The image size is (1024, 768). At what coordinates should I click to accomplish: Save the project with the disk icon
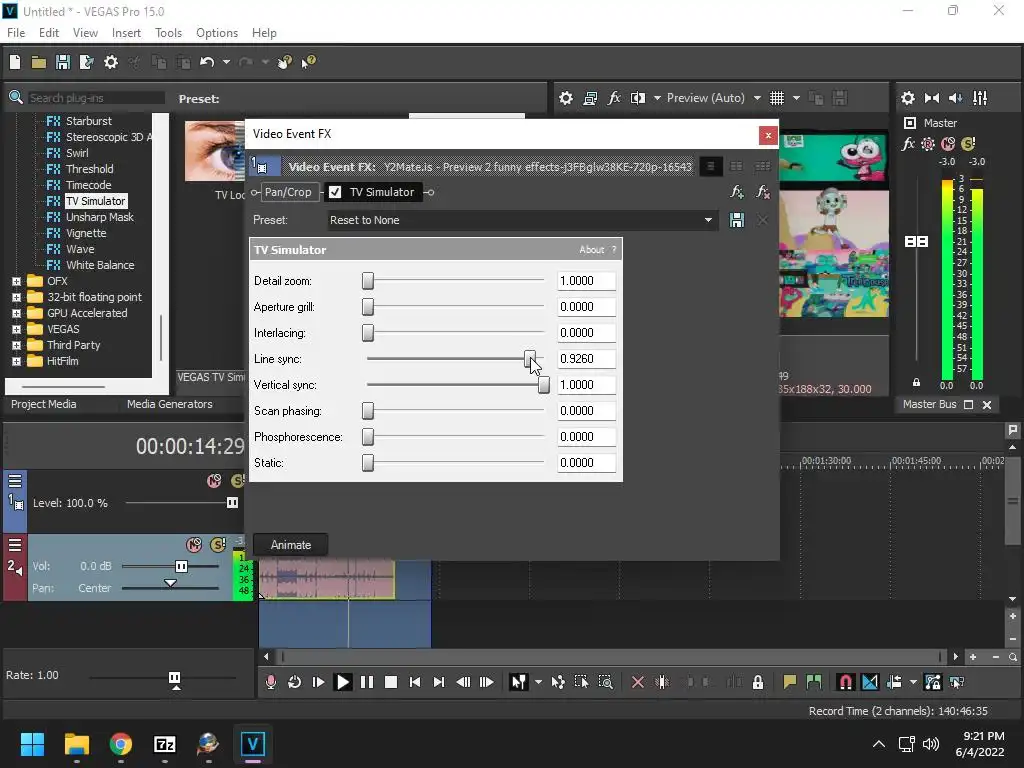pos(63,62)
